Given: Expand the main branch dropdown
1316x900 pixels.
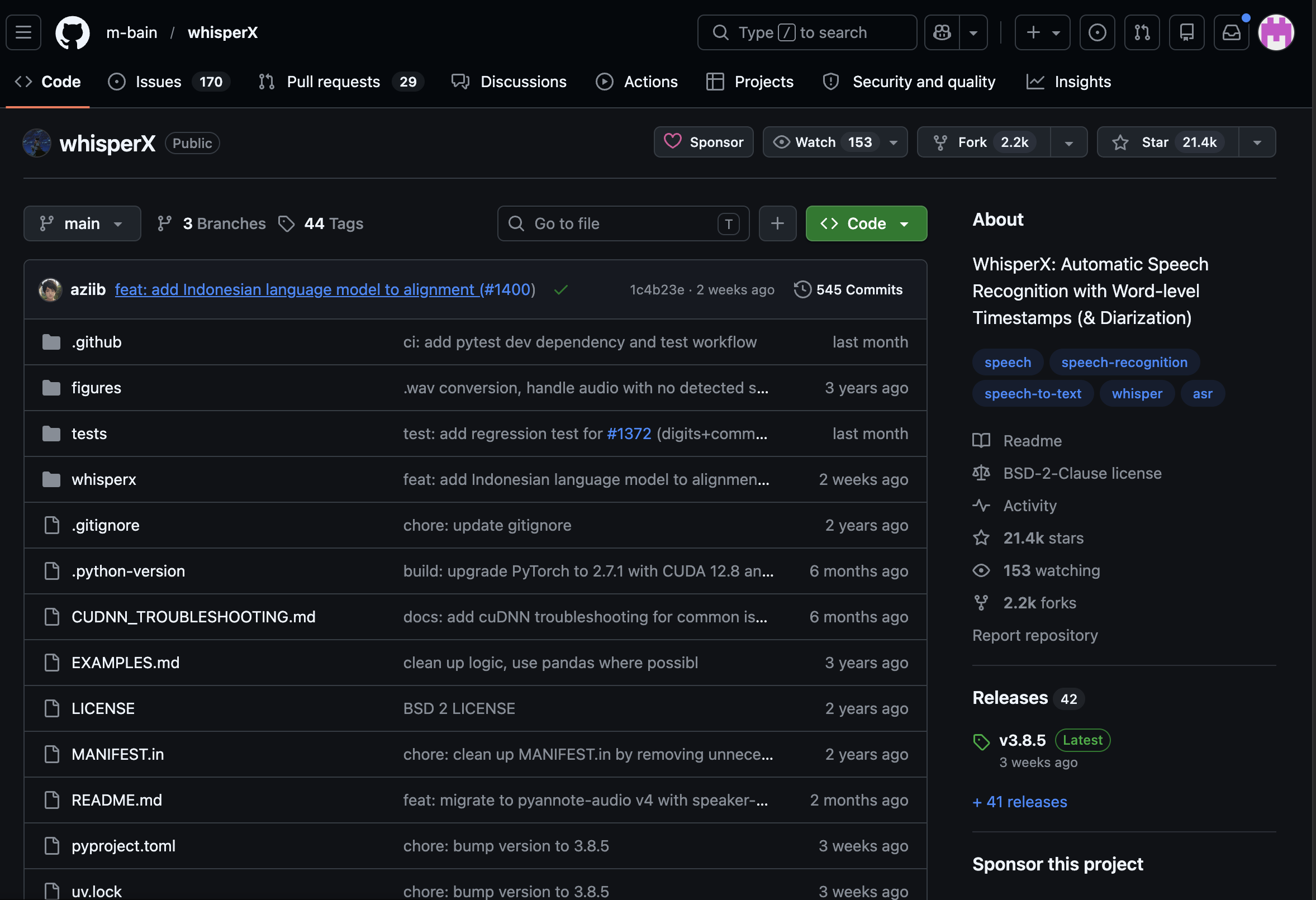Looking at the screenshot, I should [x=82, y=223].
